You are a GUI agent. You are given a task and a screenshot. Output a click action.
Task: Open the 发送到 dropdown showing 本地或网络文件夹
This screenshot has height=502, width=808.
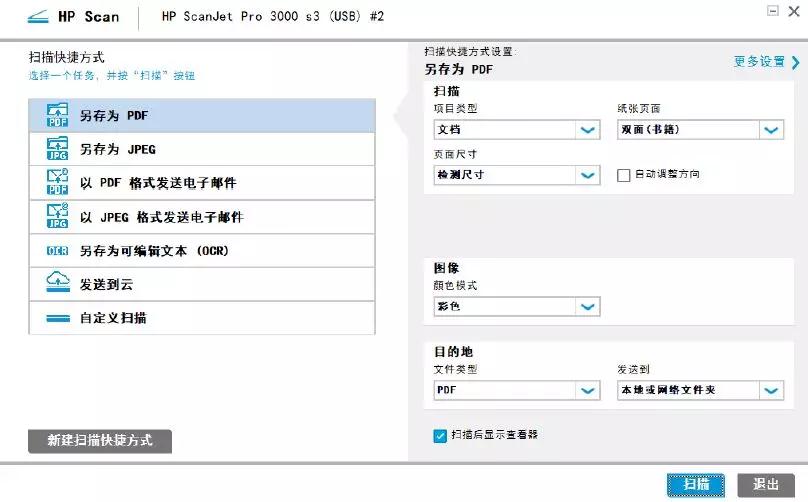(700, 390)
